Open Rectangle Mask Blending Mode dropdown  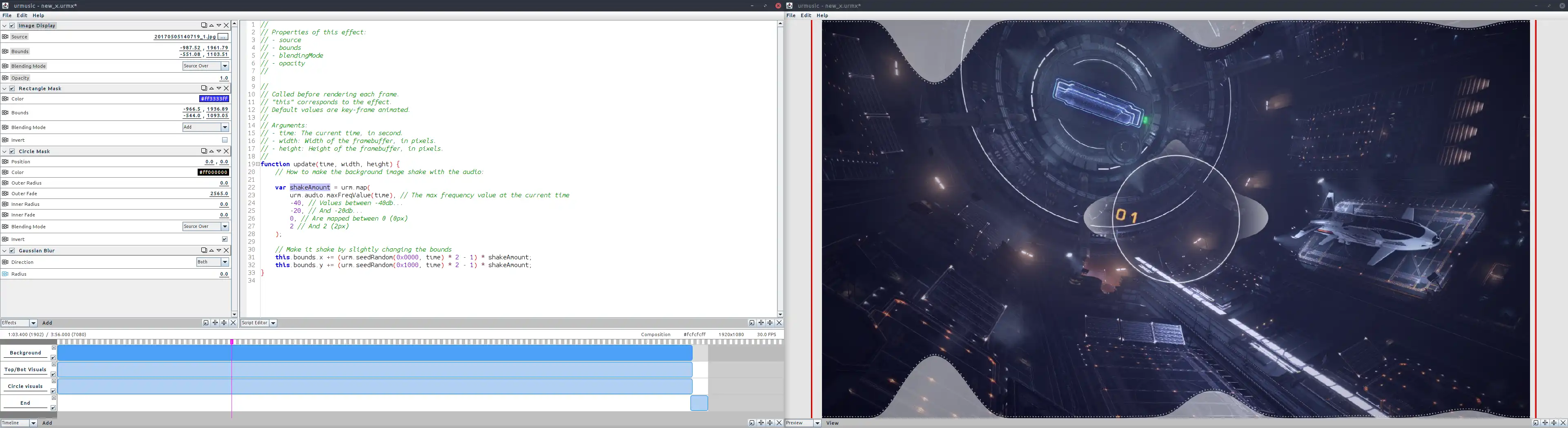pos(206,127)
